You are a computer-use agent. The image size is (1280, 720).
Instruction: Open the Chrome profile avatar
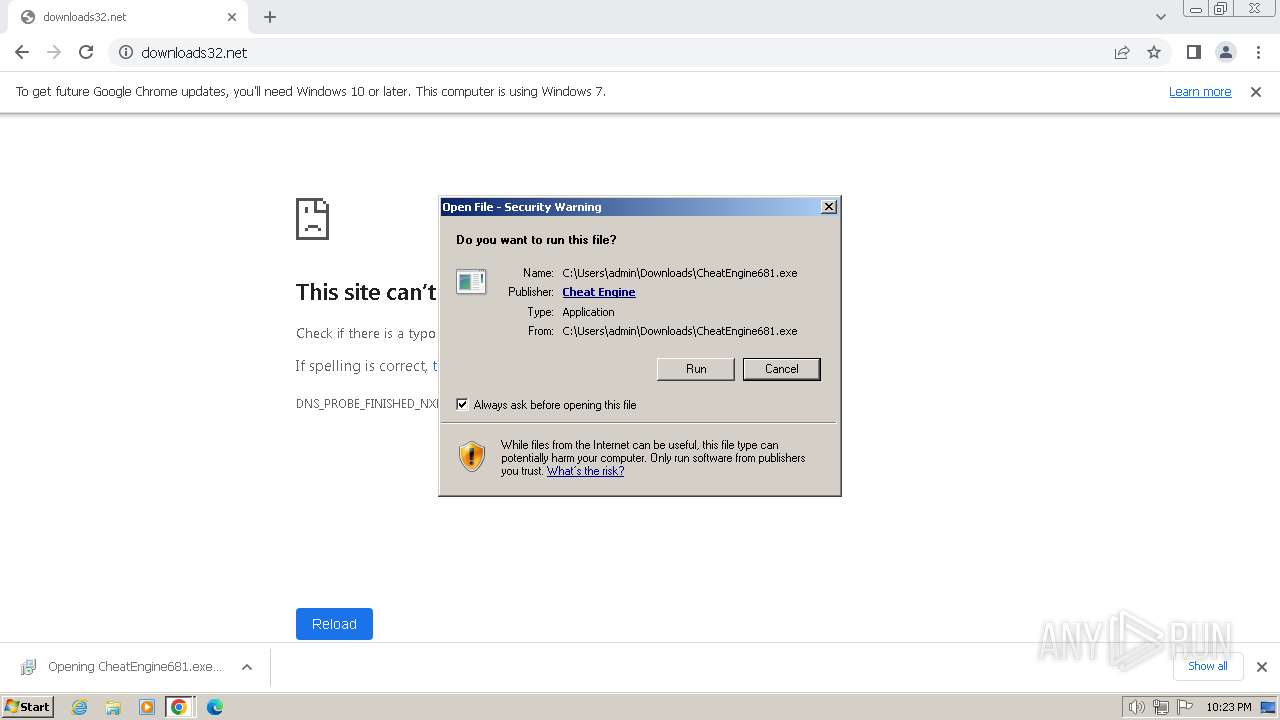pyautogui.click(x=1225, y=52)
